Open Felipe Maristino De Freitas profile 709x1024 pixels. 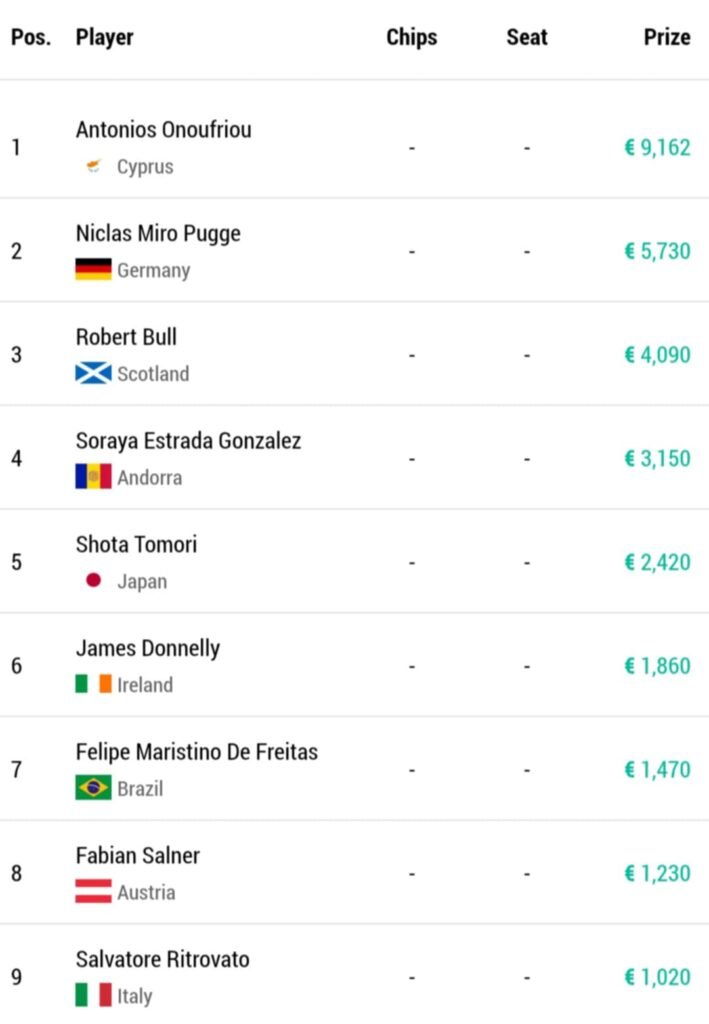click(196, 752)
